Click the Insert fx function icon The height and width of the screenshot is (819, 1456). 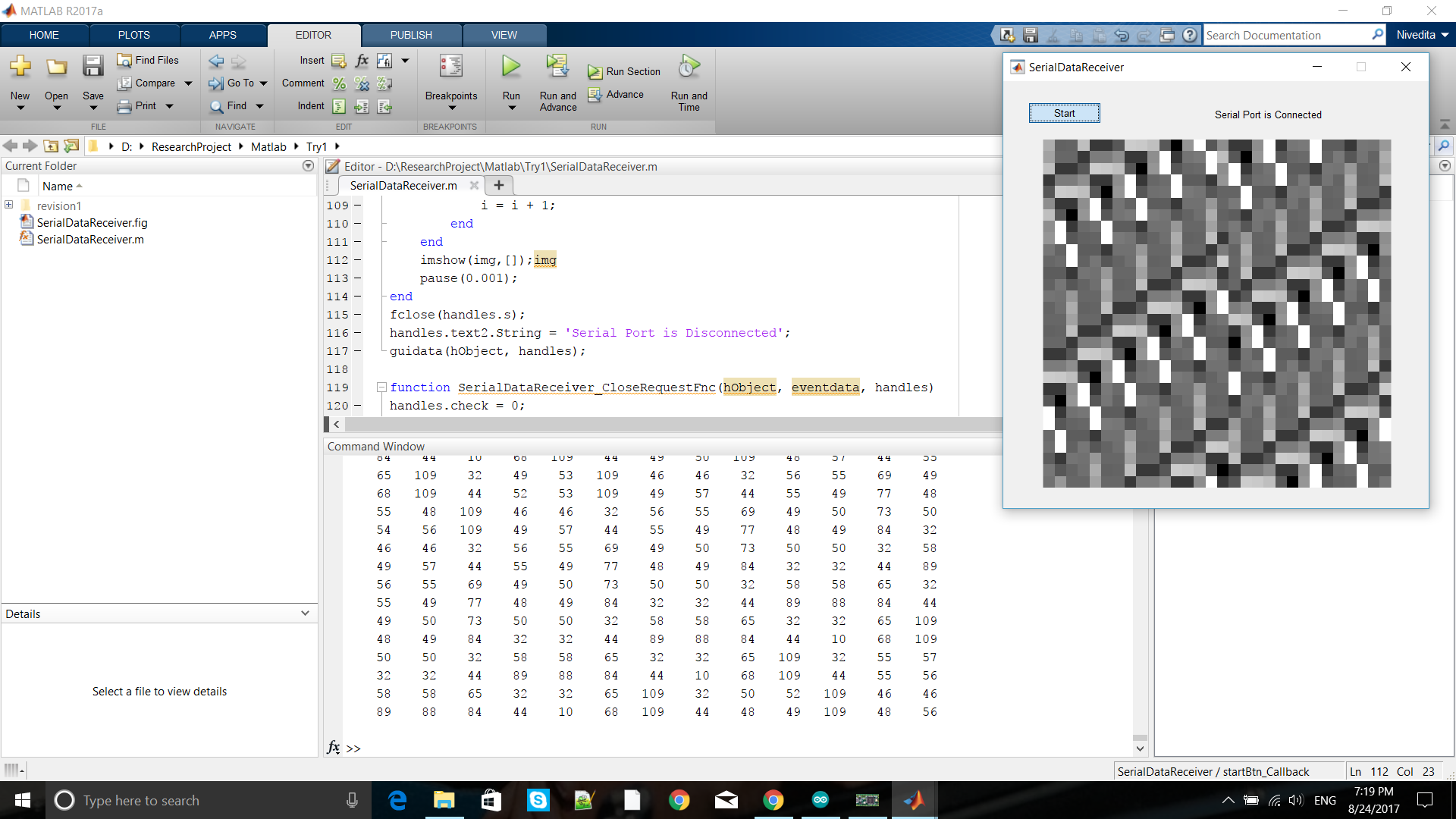pos(362,61)
